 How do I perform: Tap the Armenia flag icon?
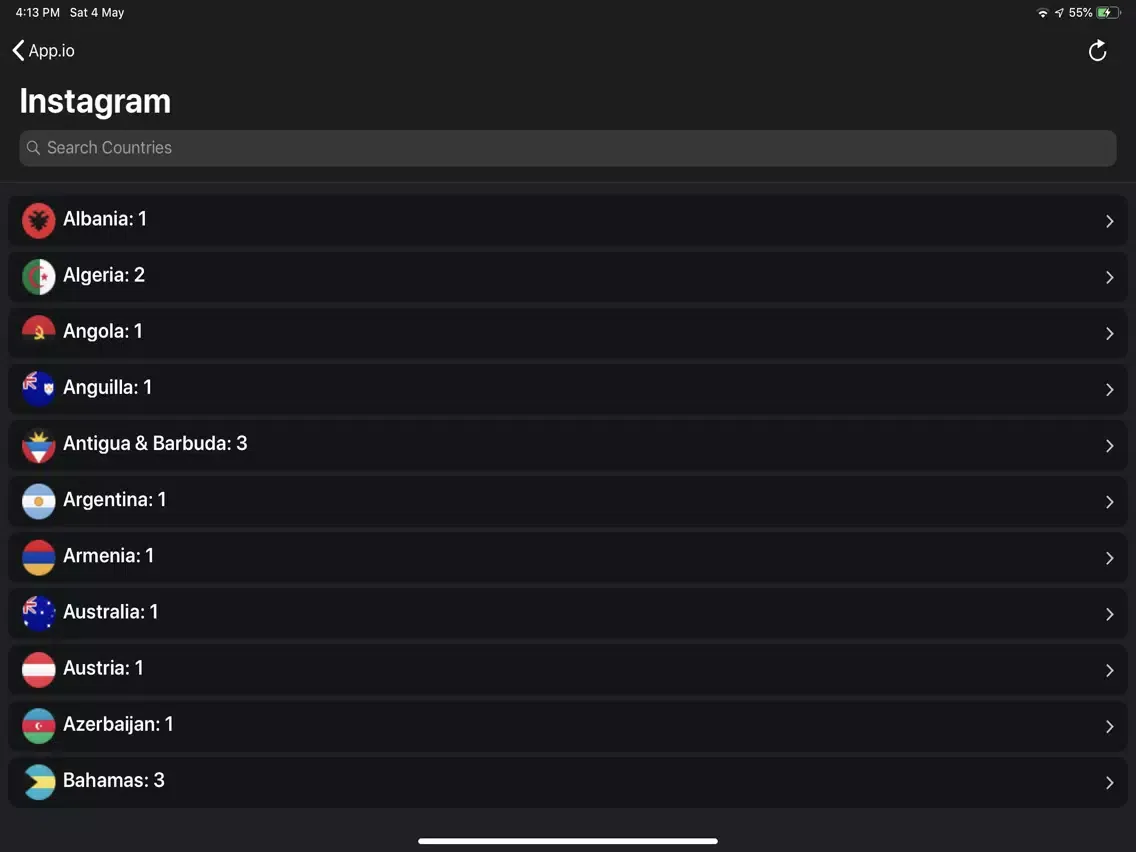point(39,557)
